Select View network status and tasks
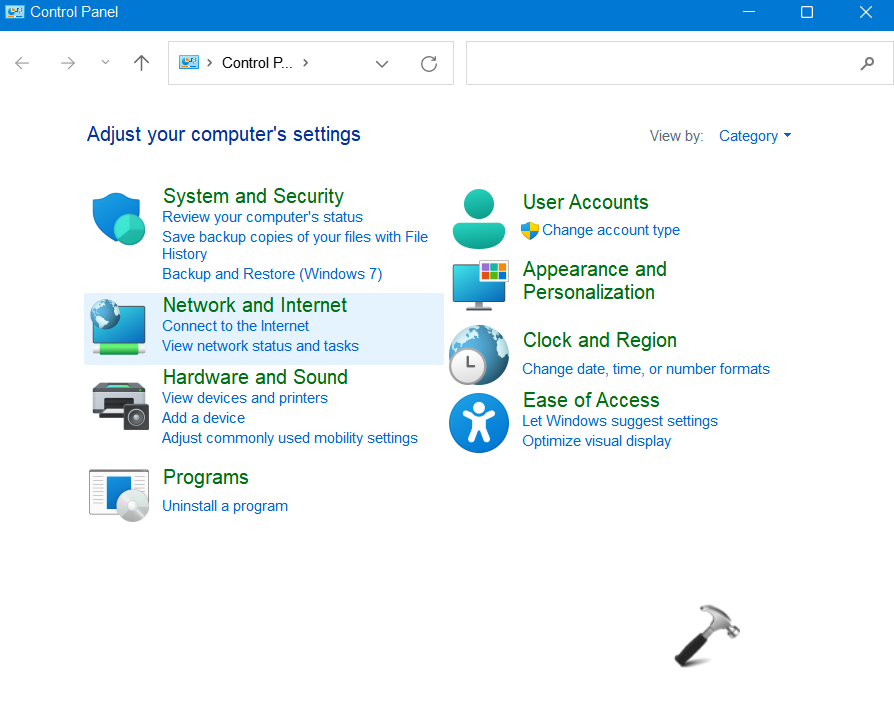The image size is (894, 717). [260, 346]
